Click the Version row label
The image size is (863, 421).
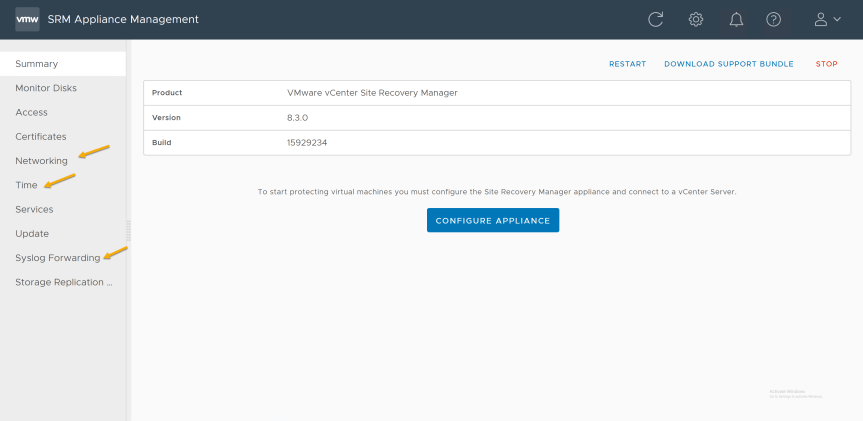point(166,118)
